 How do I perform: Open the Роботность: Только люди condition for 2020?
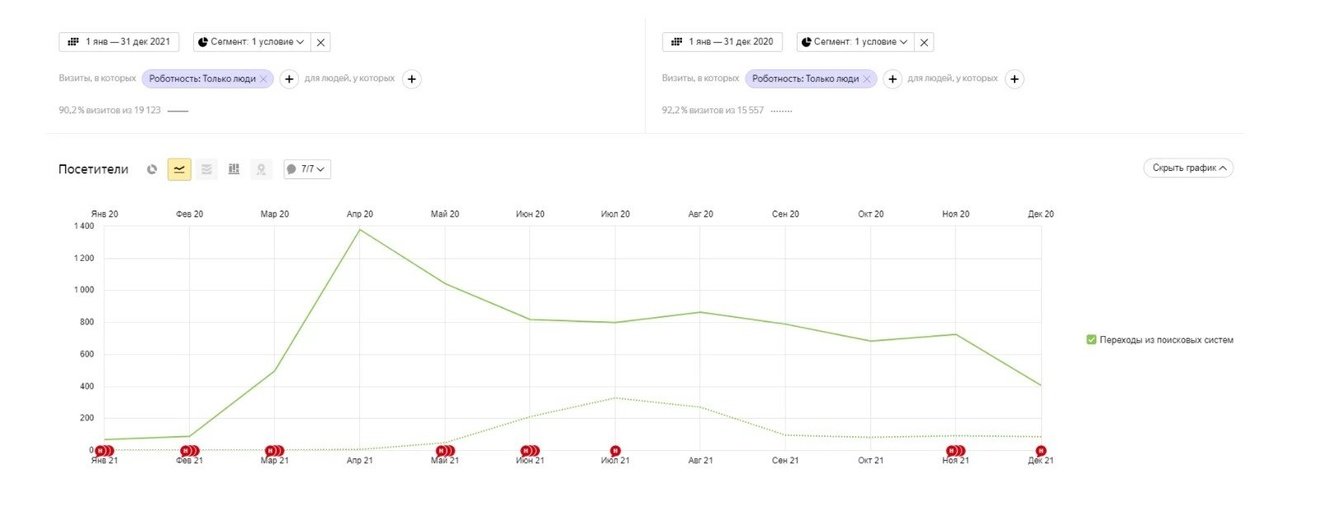(x=804, y=78)
